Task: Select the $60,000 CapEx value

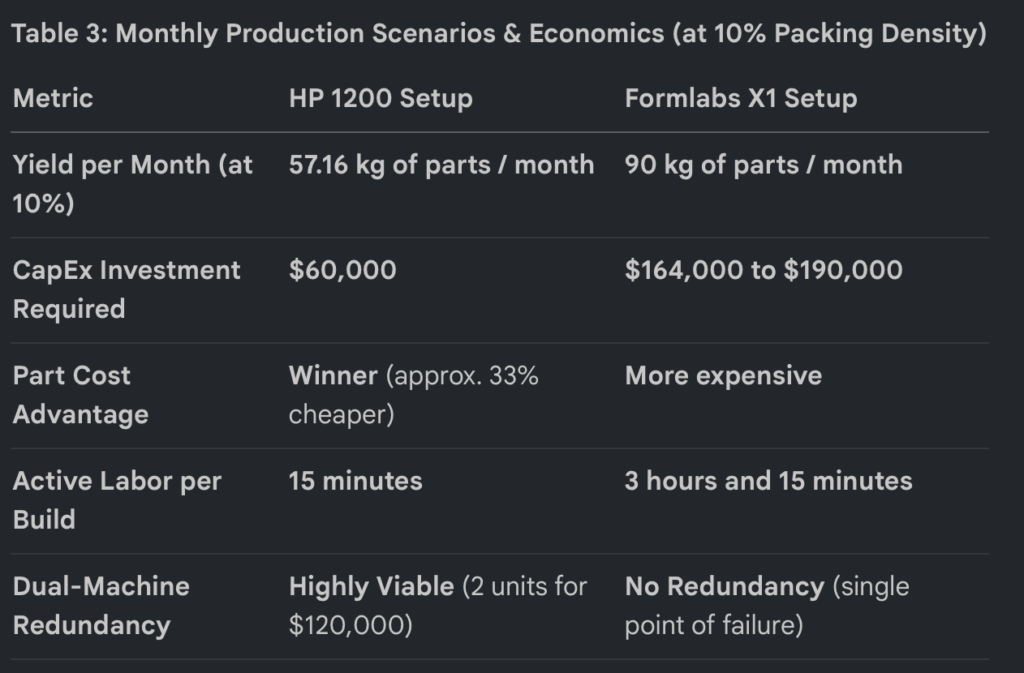Action: click(342, 270)
